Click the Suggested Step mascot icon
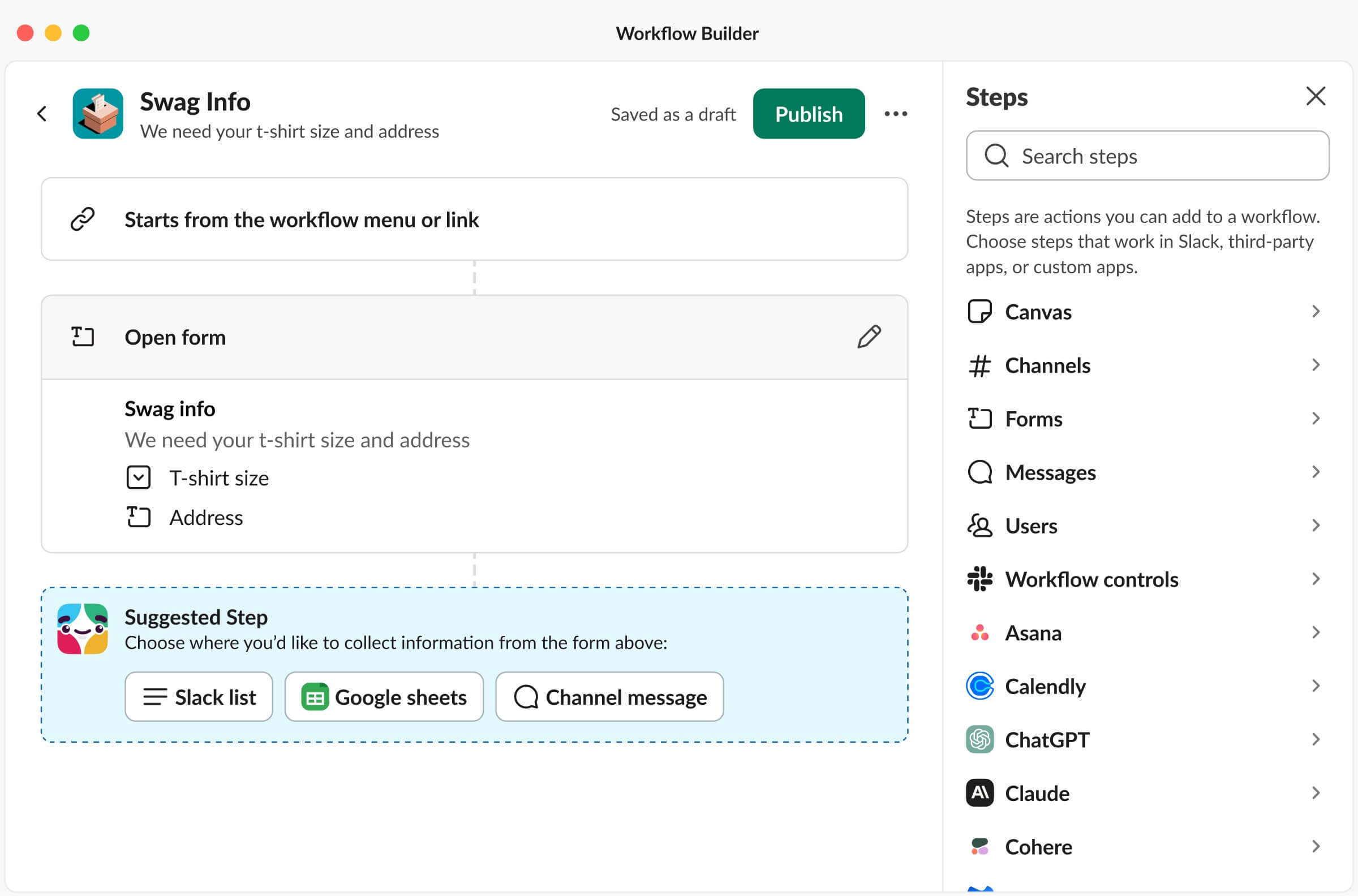The width and height of the screenshot is (1358, 896). (x=82, y=628)
